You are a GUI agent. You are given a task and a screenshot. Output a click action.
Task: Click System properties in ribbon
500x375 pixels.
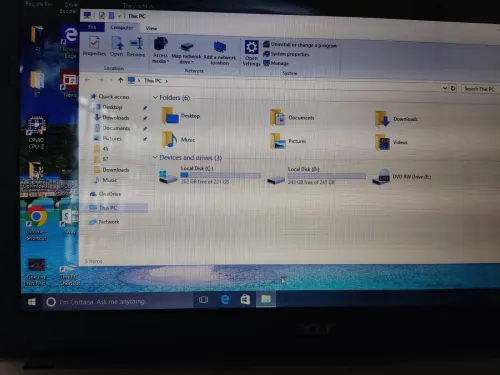(286, 54)
